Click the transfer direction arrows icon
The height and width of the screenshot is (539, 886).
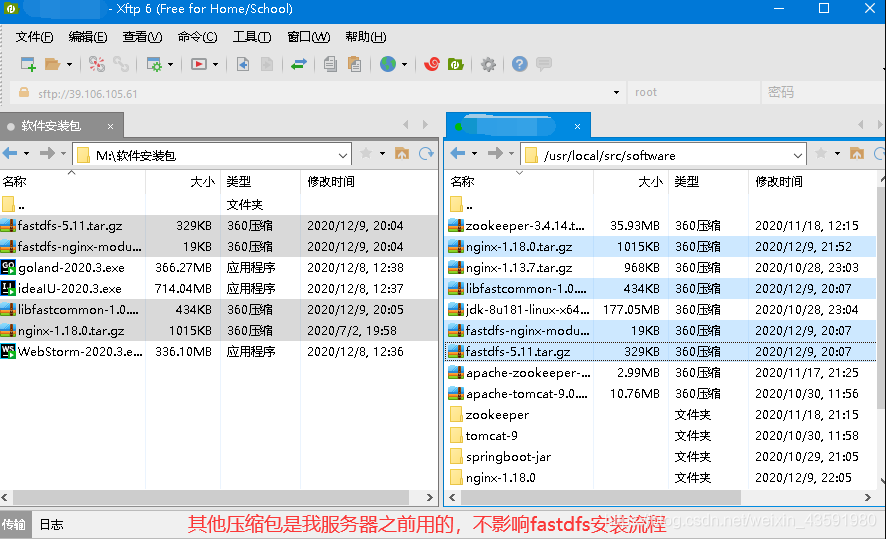pyautogui.click(x=299, y=64)
